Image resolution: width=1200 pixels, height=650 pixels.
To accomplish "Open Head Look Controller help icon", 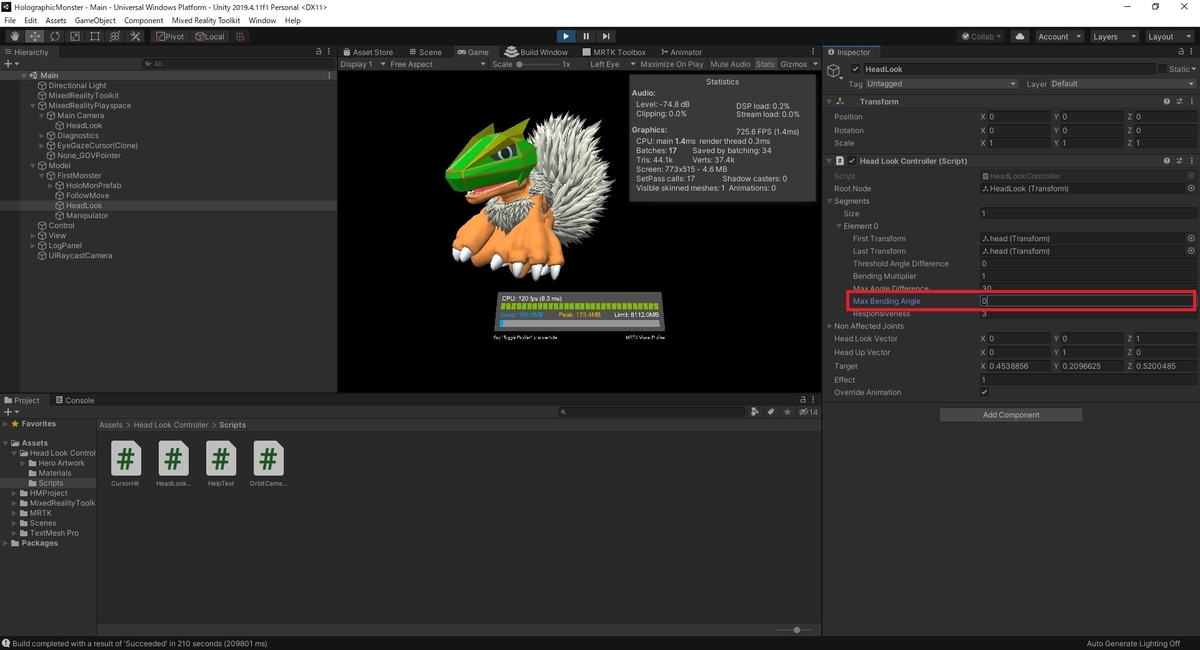I will pyautogui.click(x=1167, y=160).
